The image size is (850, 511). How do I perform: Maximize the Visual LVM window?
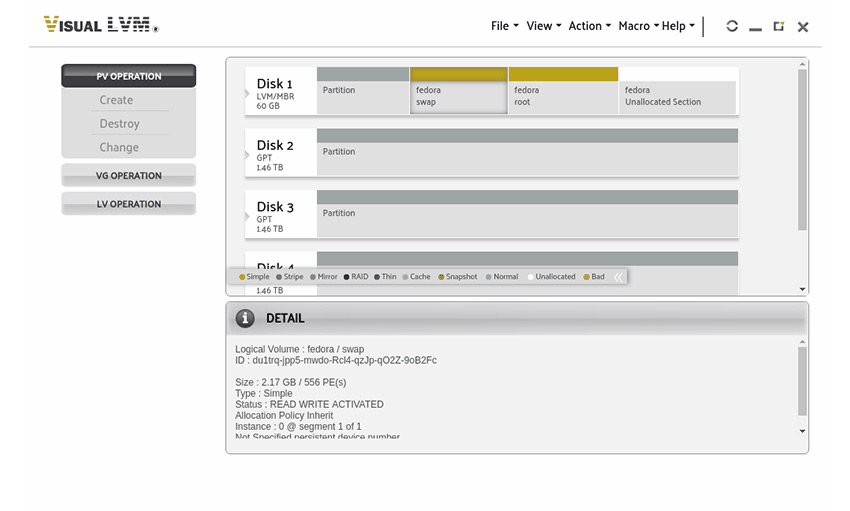(779, 26)
